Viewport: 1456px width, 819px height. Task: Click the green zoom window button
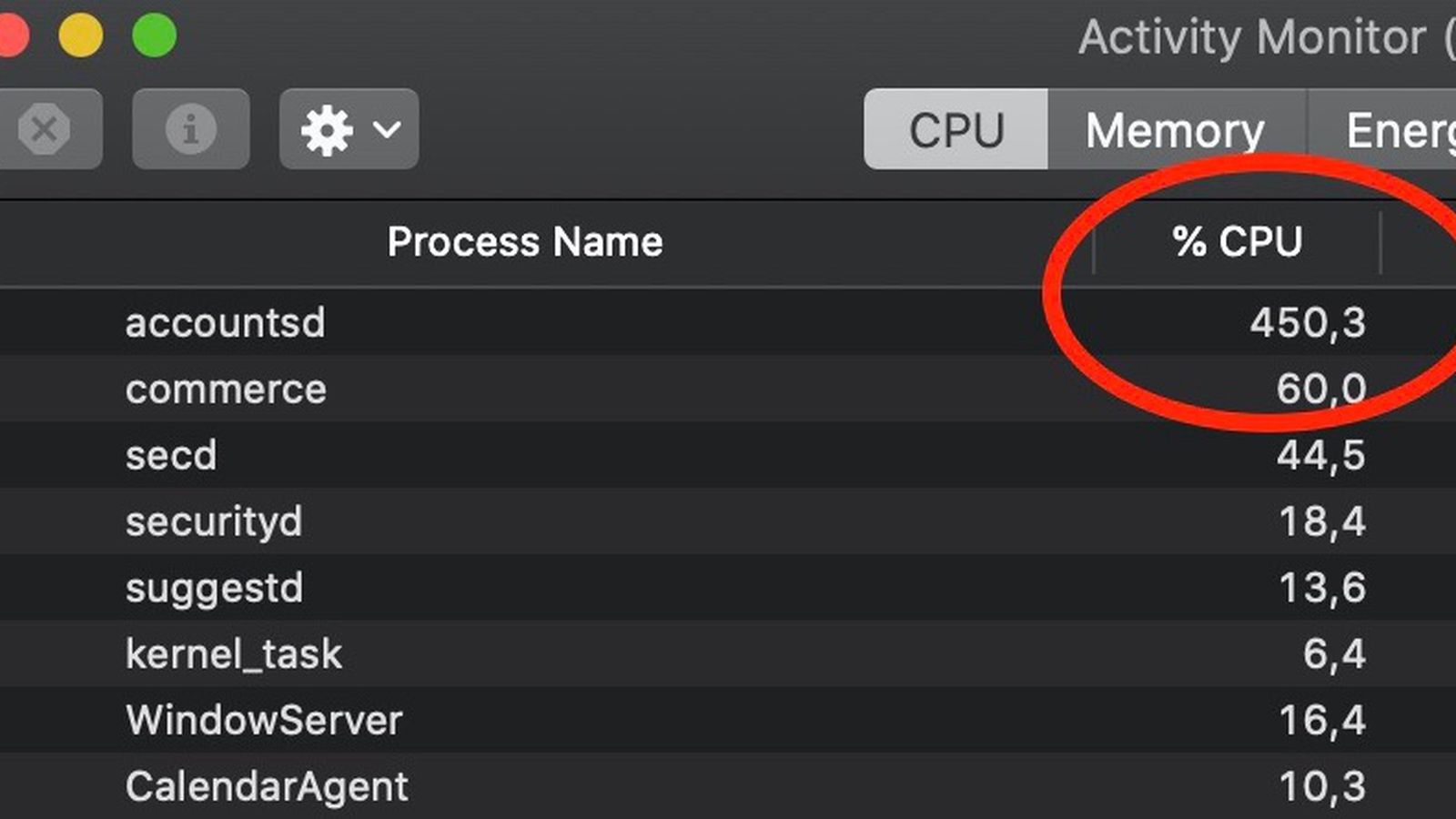[x=155, y=35]
